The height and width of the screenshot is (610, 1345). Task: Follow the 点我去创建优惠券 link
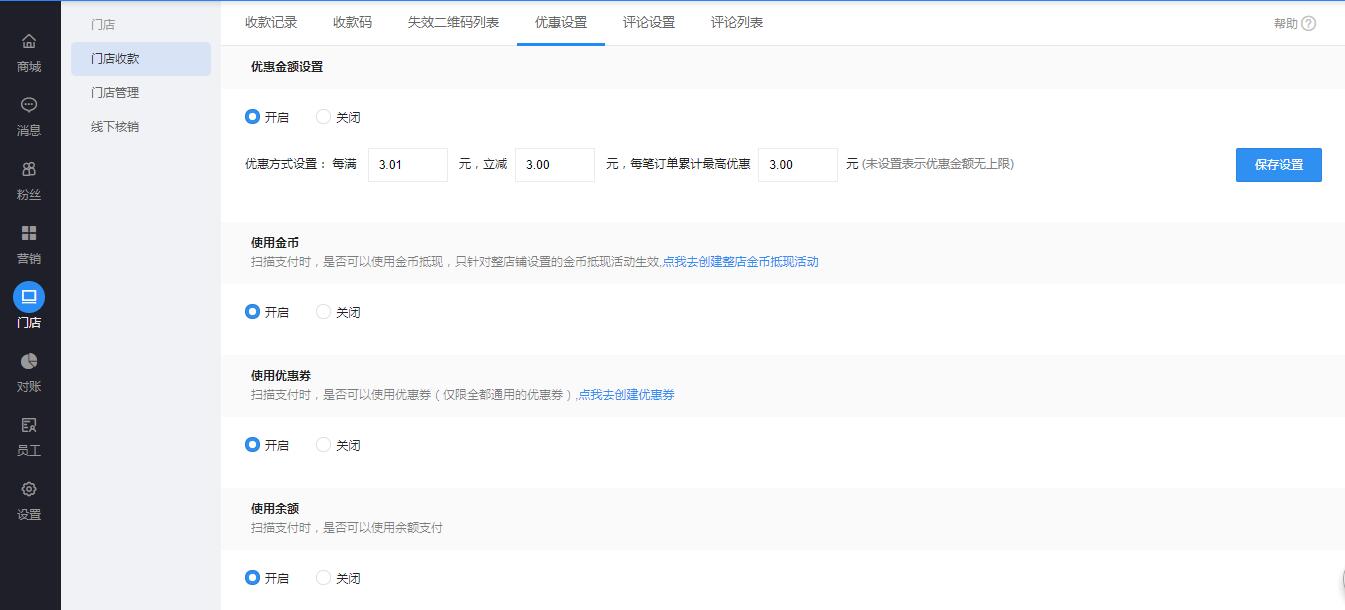point(627,395)
